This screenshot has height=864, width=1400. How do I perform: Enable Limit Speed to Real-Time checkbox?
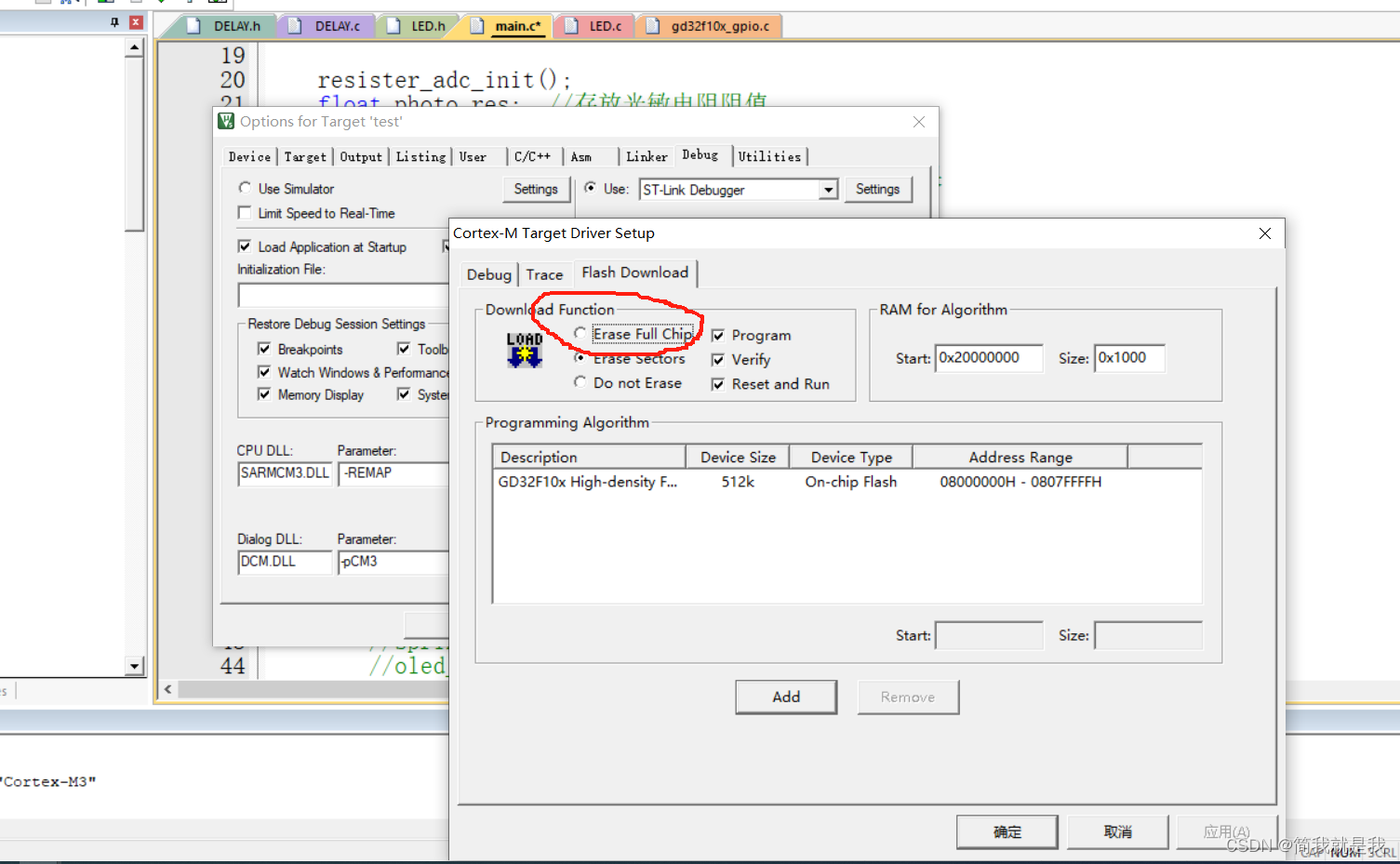[x=245, y=213]
